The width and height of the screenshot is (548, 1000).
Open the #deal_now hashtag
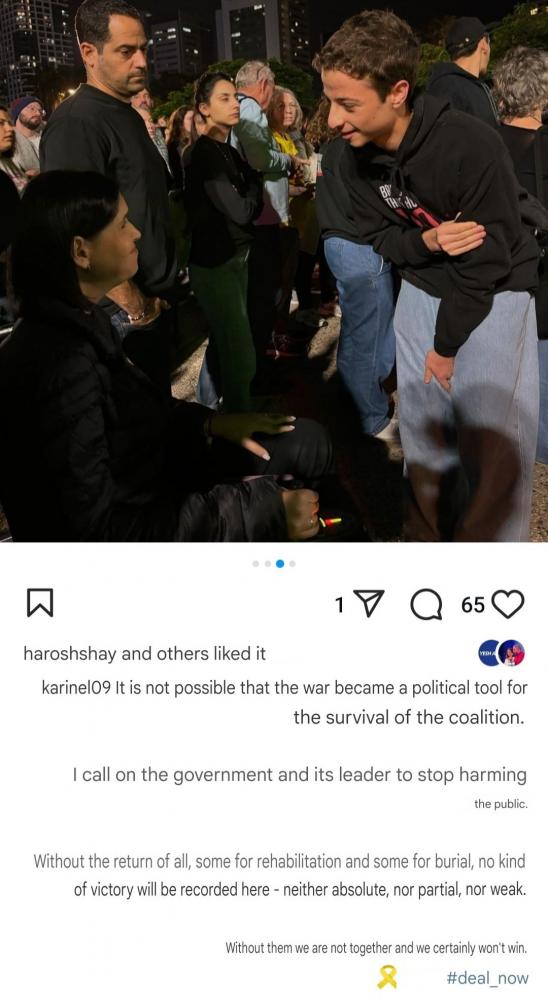tap(487, 978)
